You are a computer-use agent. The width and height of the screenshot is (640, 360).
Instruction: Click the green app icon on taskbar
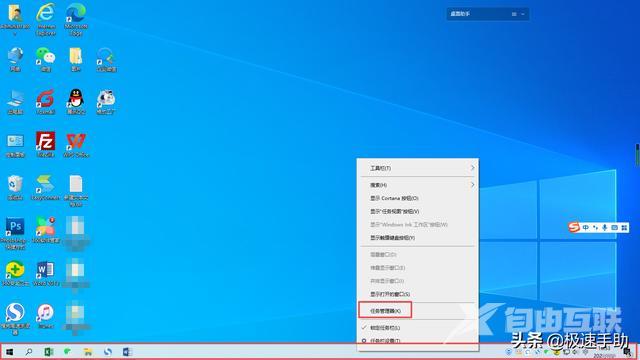68,352
